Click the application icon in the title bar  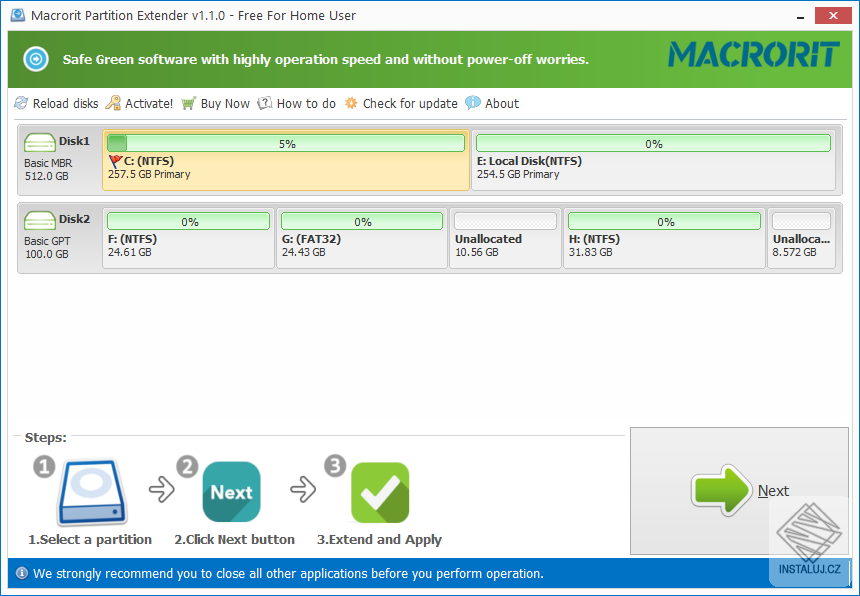point(18,15)
